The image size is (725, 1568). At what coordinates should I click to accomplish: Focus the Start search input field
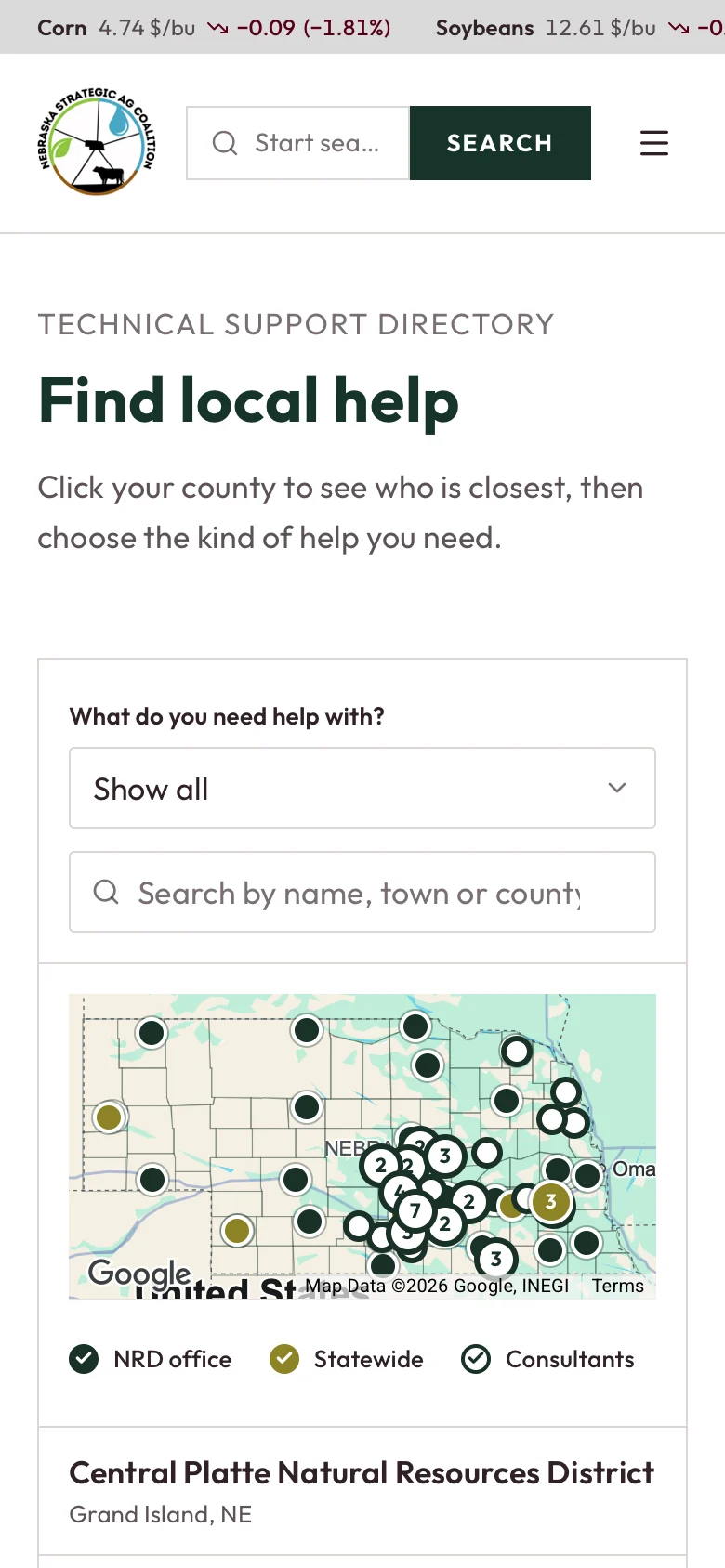(297, 143)
